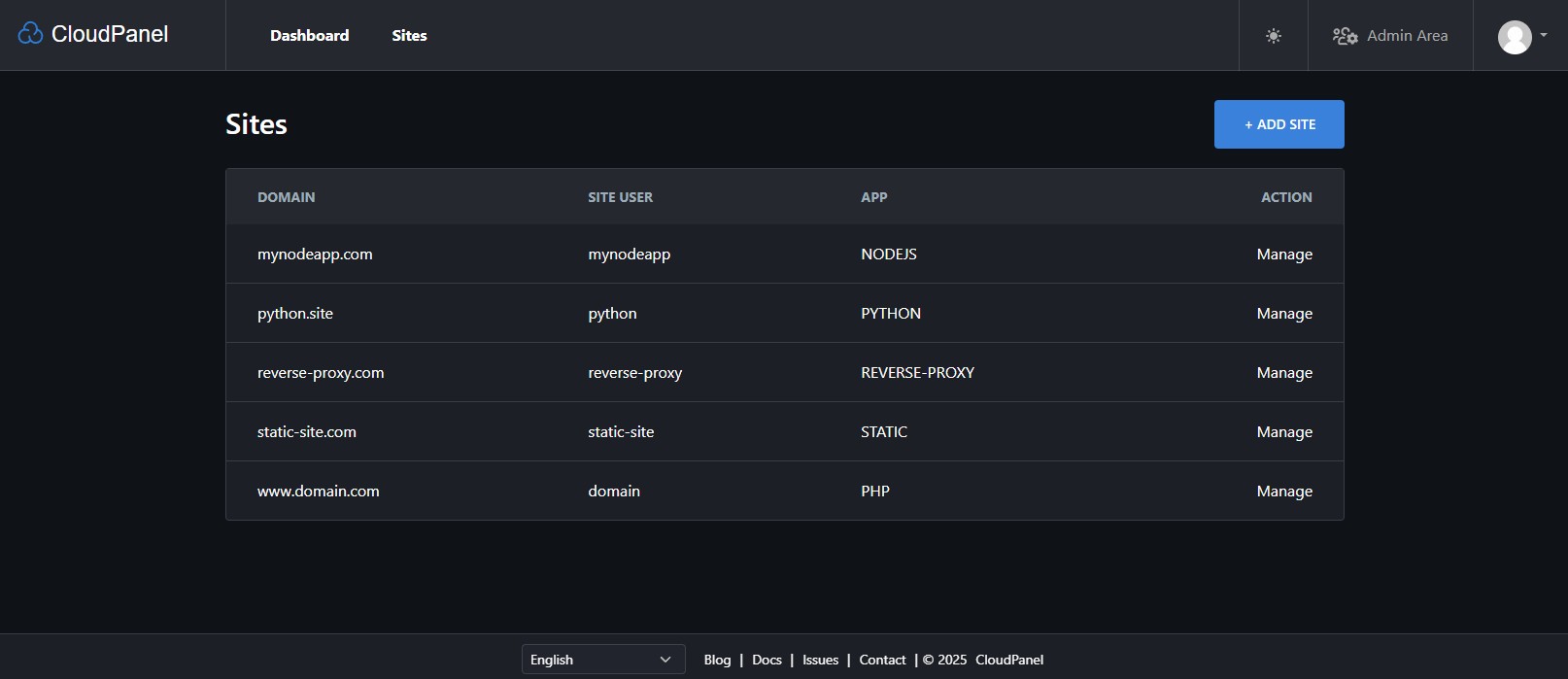Click the PYTHON app cell
Viewport: 1568px width, 679px height.
click(x=891, y=314)
